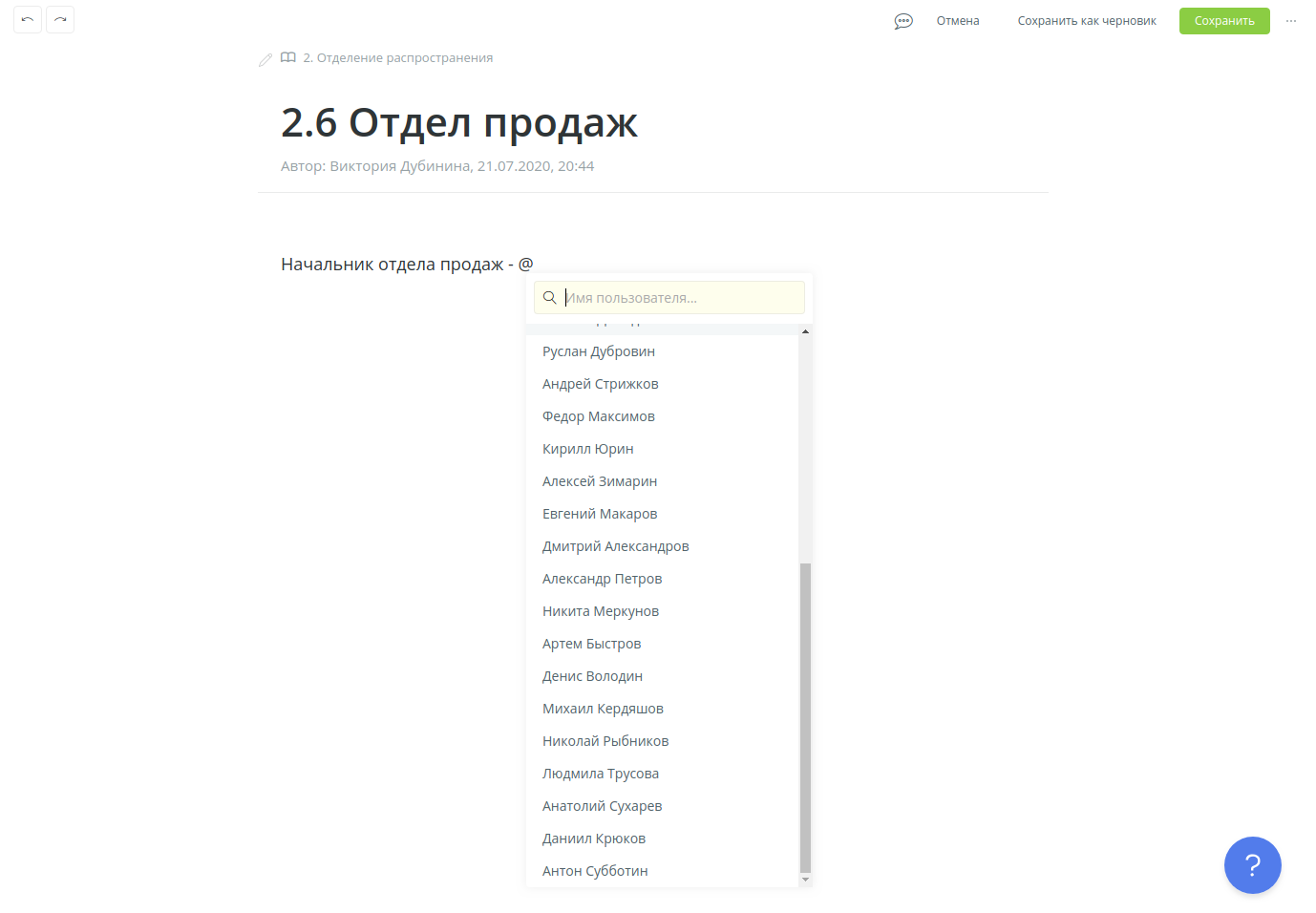Choose Людмила Трусова from the suggestions

pyautogui.click(x=601, y=773)
